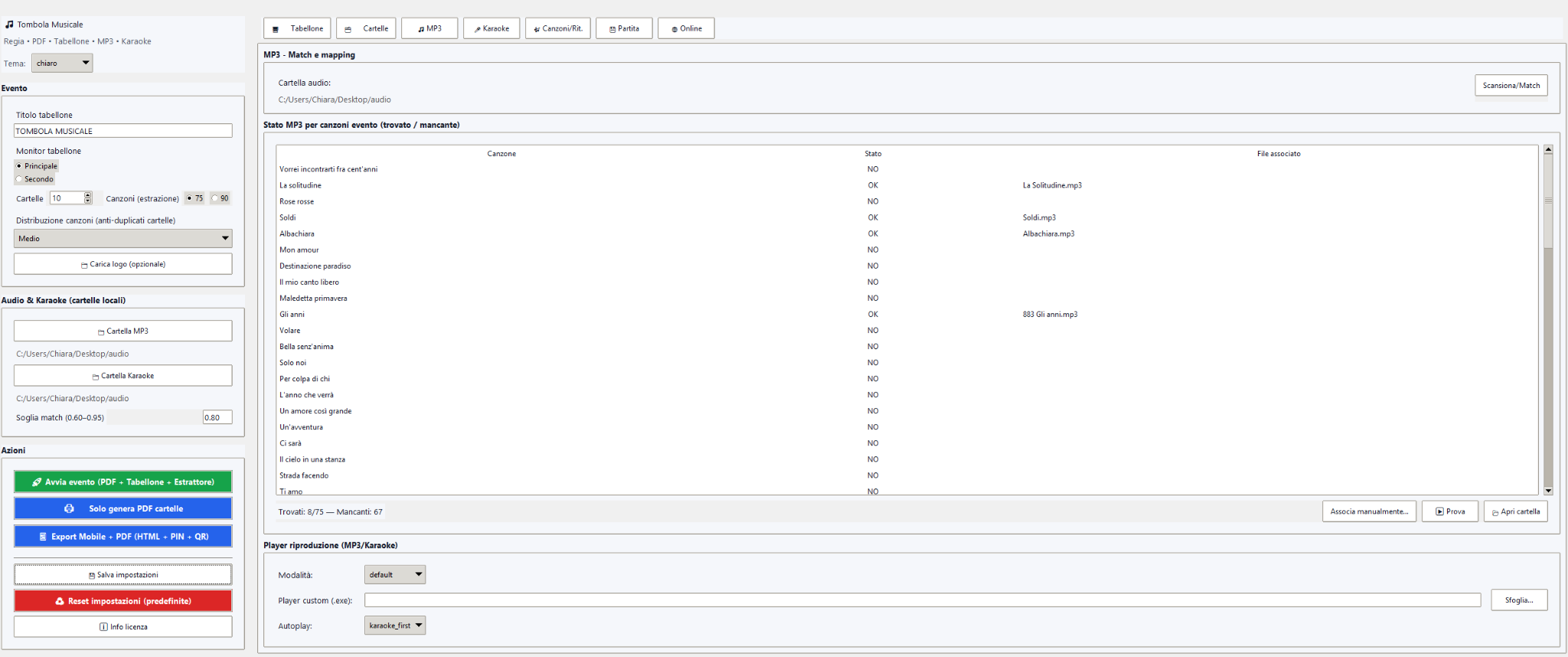Switch to the Tabellone tab
The image size is (1568, 657).
(297, 28)
